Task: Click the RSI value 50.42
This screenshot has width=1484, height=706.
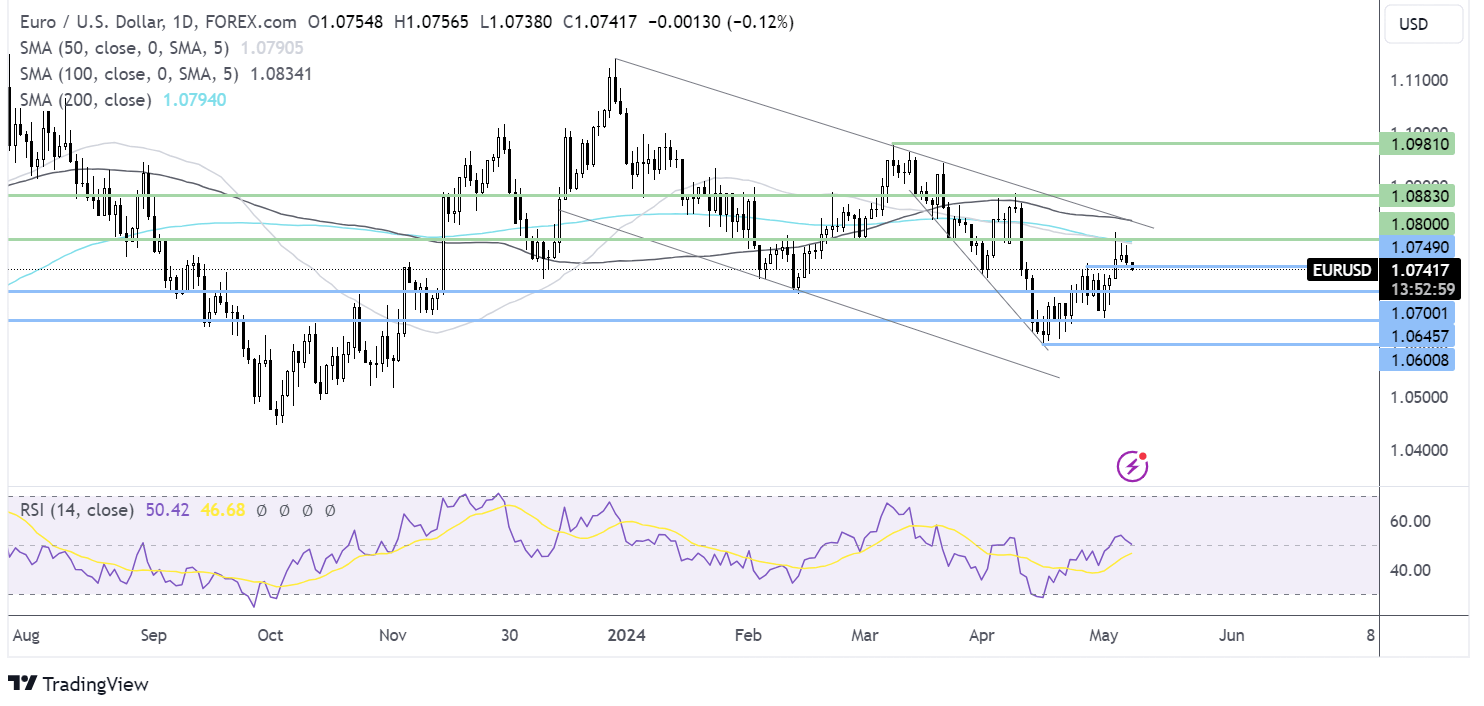Action: pyautogui.click(x=166, y=510)
